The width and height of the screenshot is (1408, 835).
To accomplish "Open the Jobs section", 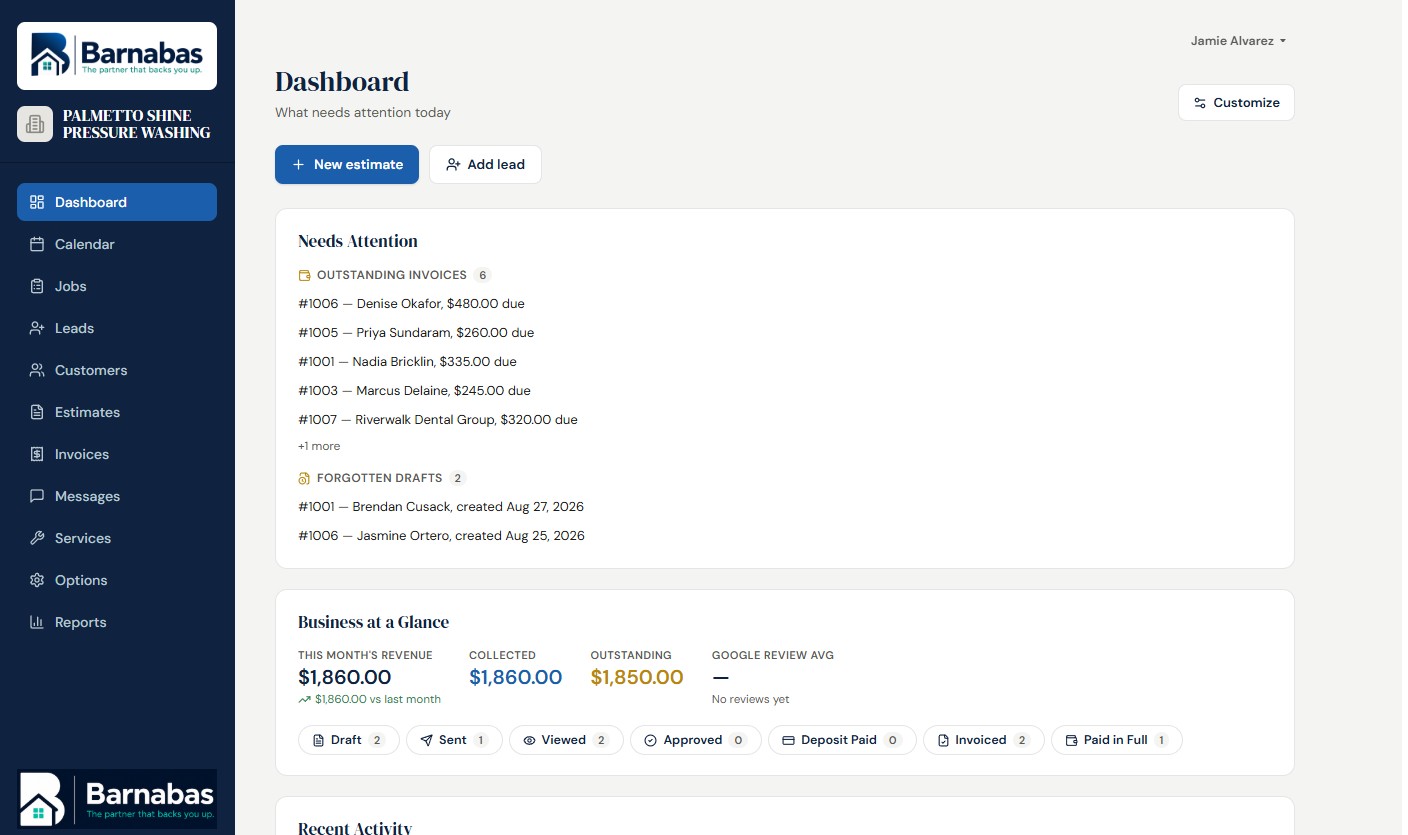I will 117,286.
